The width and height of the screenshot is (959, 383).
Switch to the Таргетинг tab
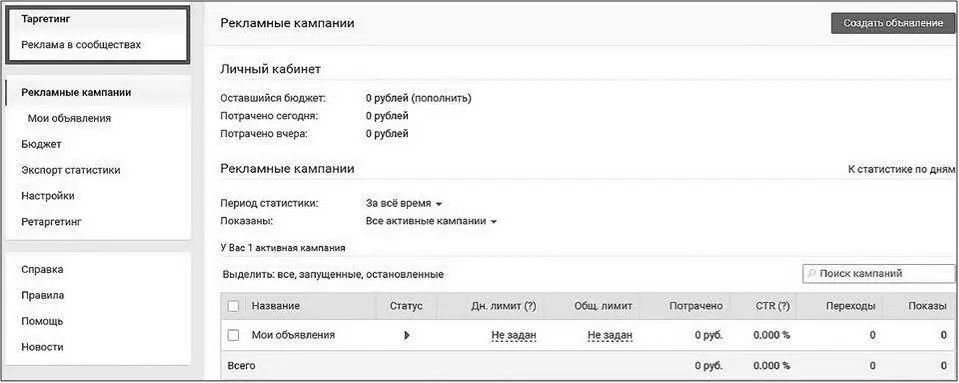(46, 19)
